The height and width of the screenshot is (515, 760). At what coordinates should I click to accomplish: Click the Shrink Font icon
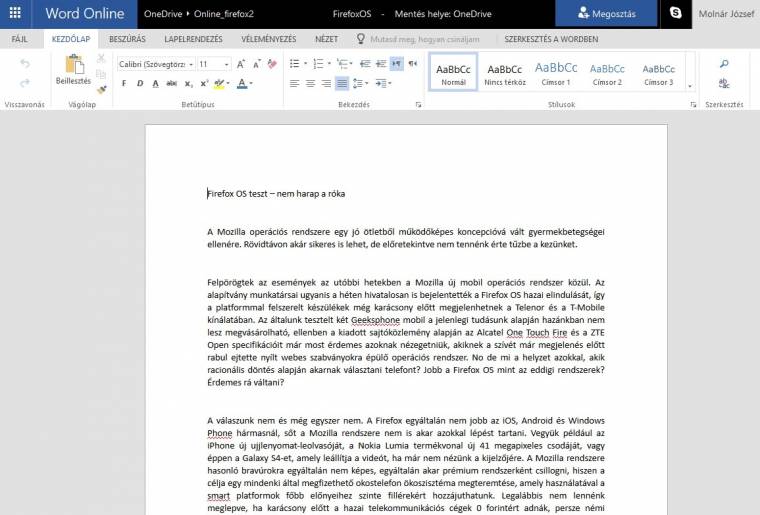[256, 64]
